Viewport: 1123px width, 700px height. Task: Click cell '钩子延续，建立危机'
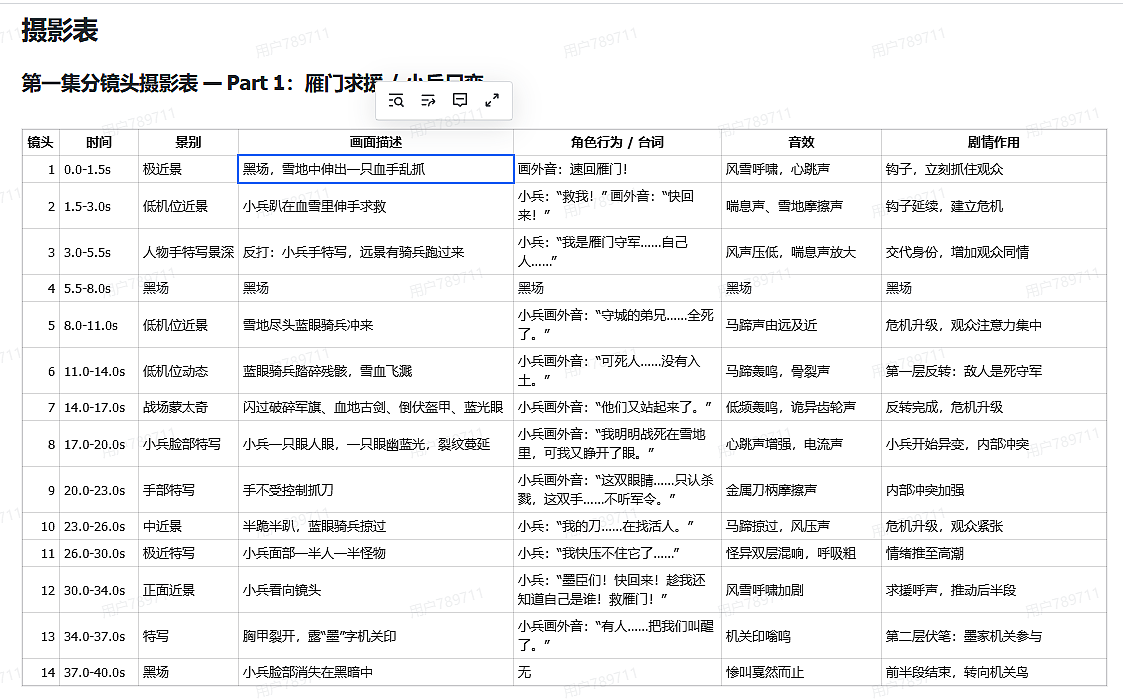click(x=993, y=206)
